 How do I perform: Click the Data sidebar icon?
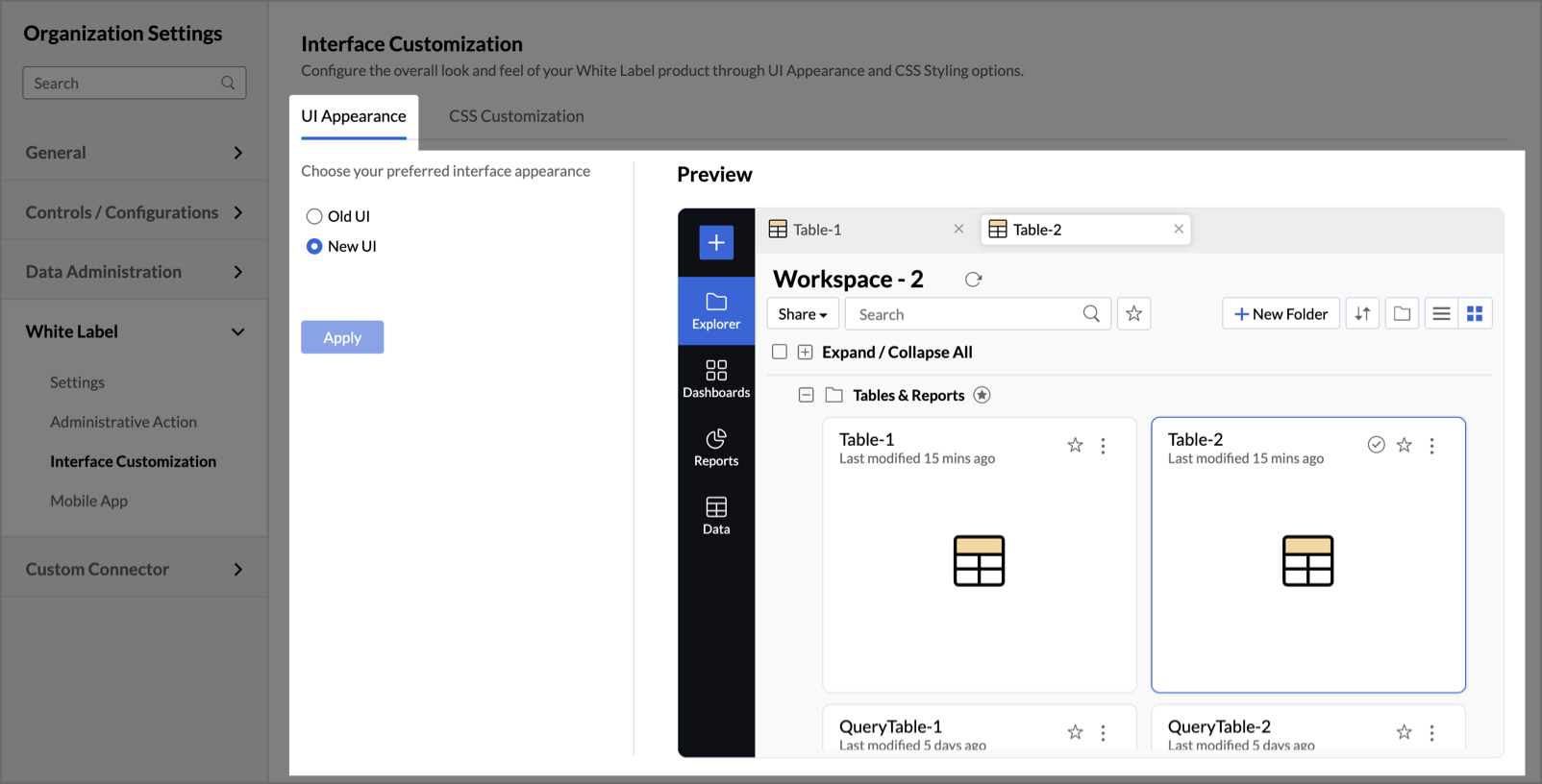(715, 515)
